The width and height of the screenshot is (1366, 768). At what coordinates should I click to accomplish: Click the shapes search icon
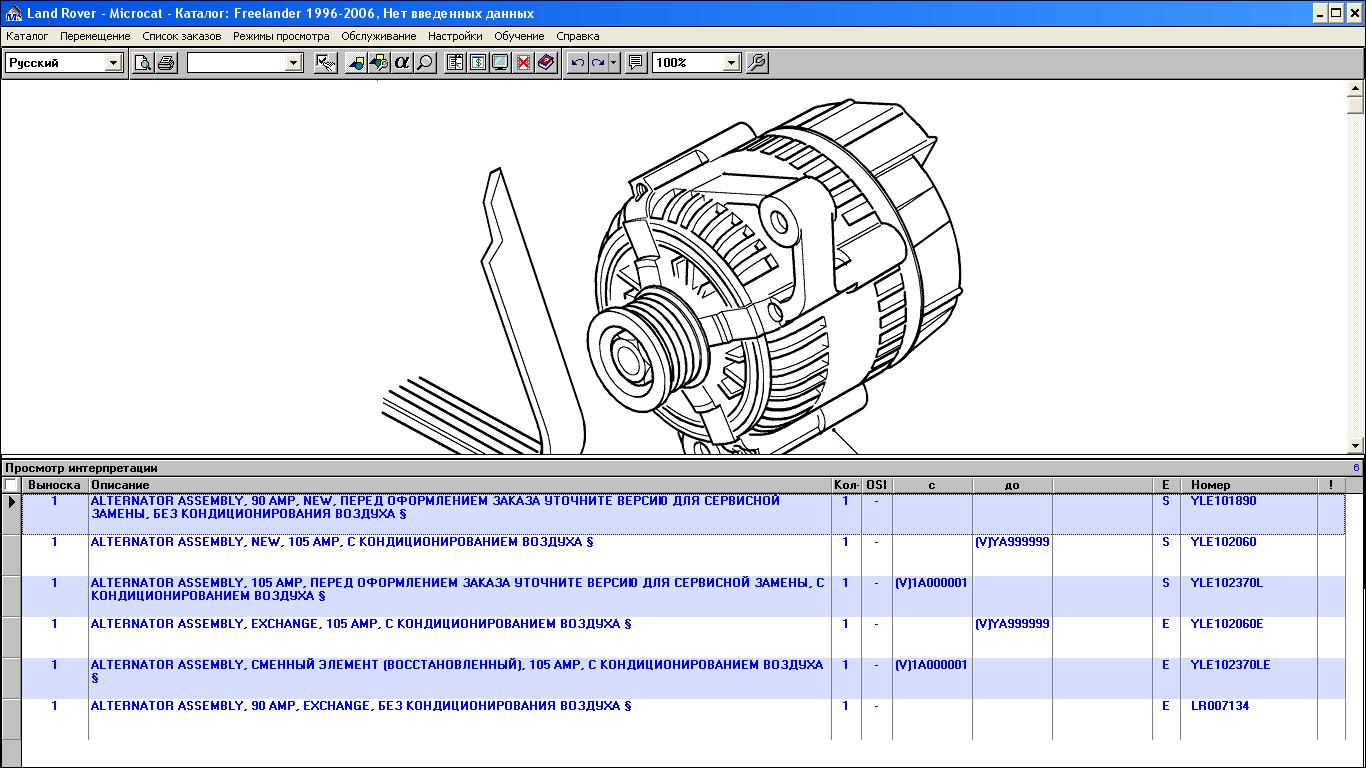coord(356,63)
